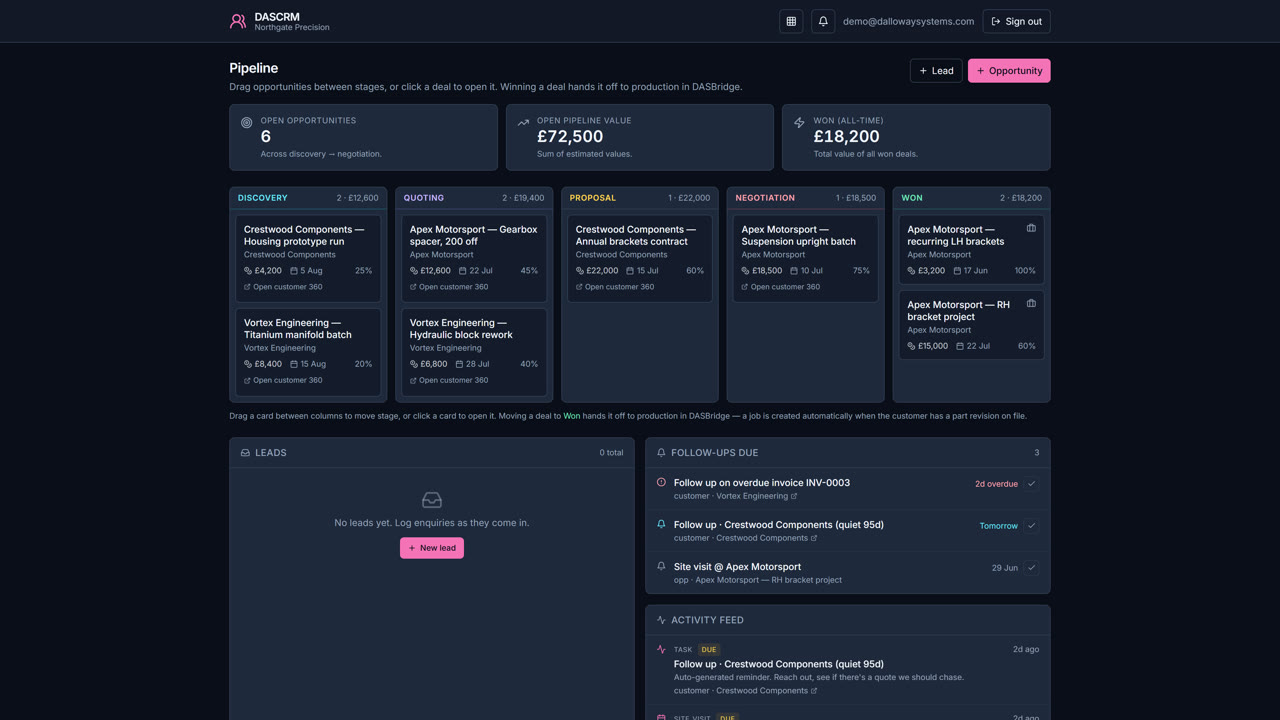This screenshot has width=1280, height=720.
Task: Click bell icon beside Crestwood follow-up
Action: (x=661, y=524)
